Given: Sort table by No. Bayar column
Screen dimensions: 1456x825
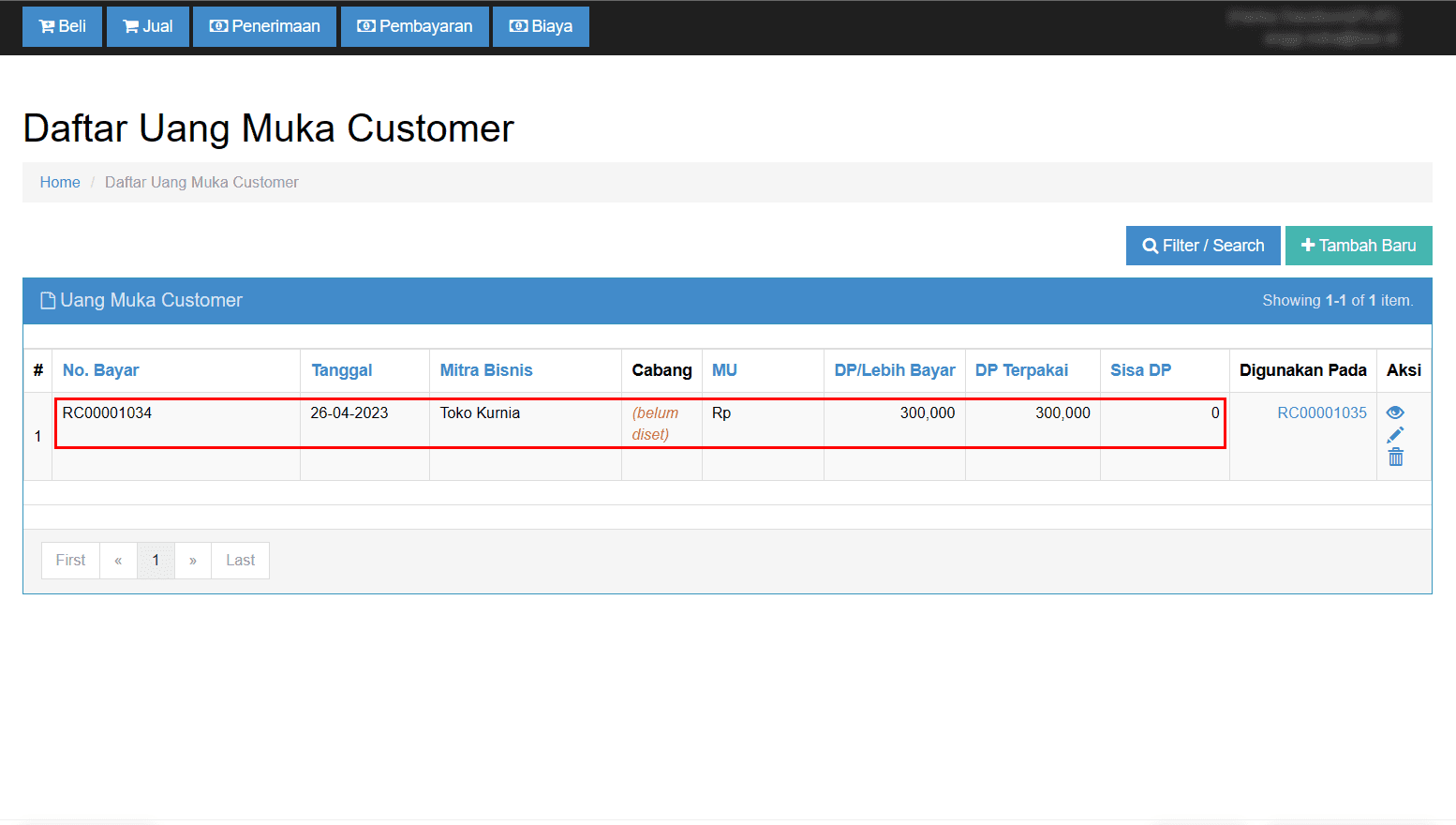Looking at the screenshot, I should [x=100, y=370].
